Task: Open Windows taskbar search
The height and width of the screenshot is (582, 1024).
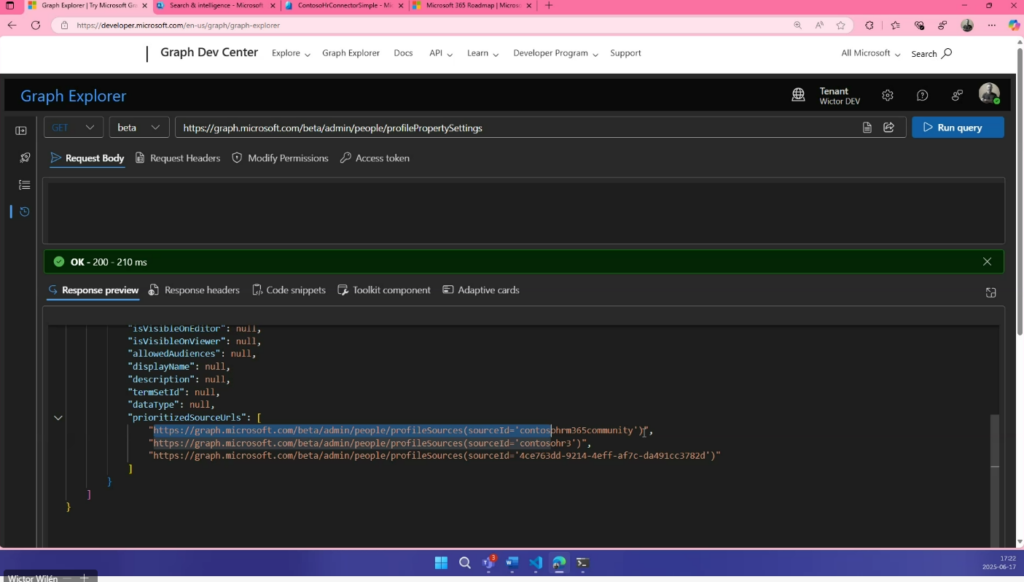Action: [x=464, y=562]
